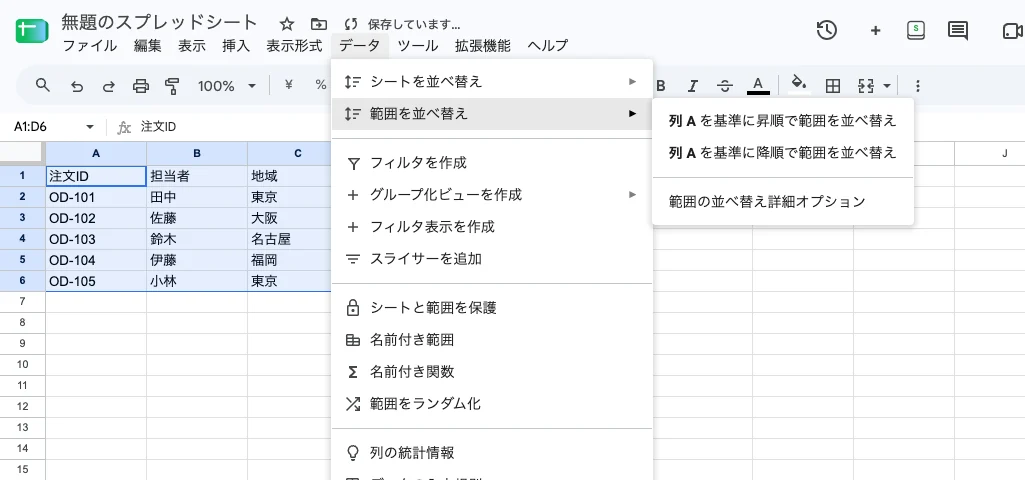This screenshot has height=480, width=1025.
Task: Open the 編集 menu
Action: point(148,46)
